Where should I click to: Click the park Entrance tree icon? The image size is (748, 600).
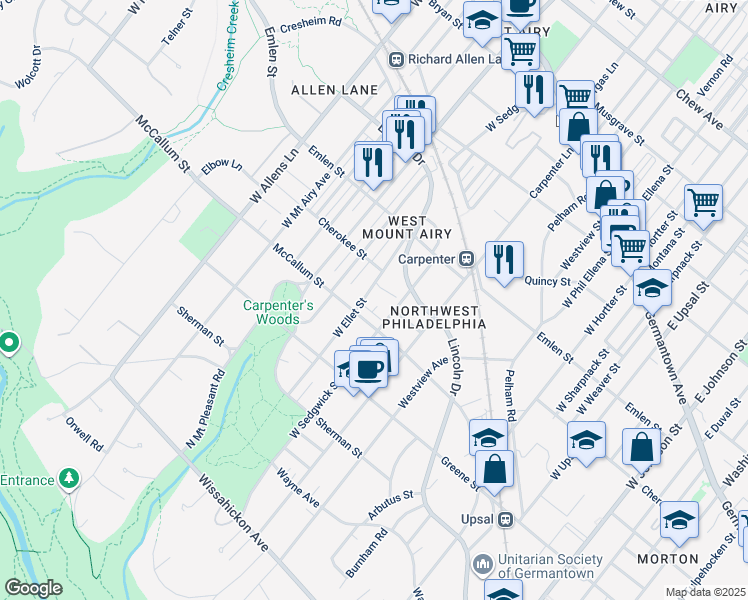tap(69, 478)
